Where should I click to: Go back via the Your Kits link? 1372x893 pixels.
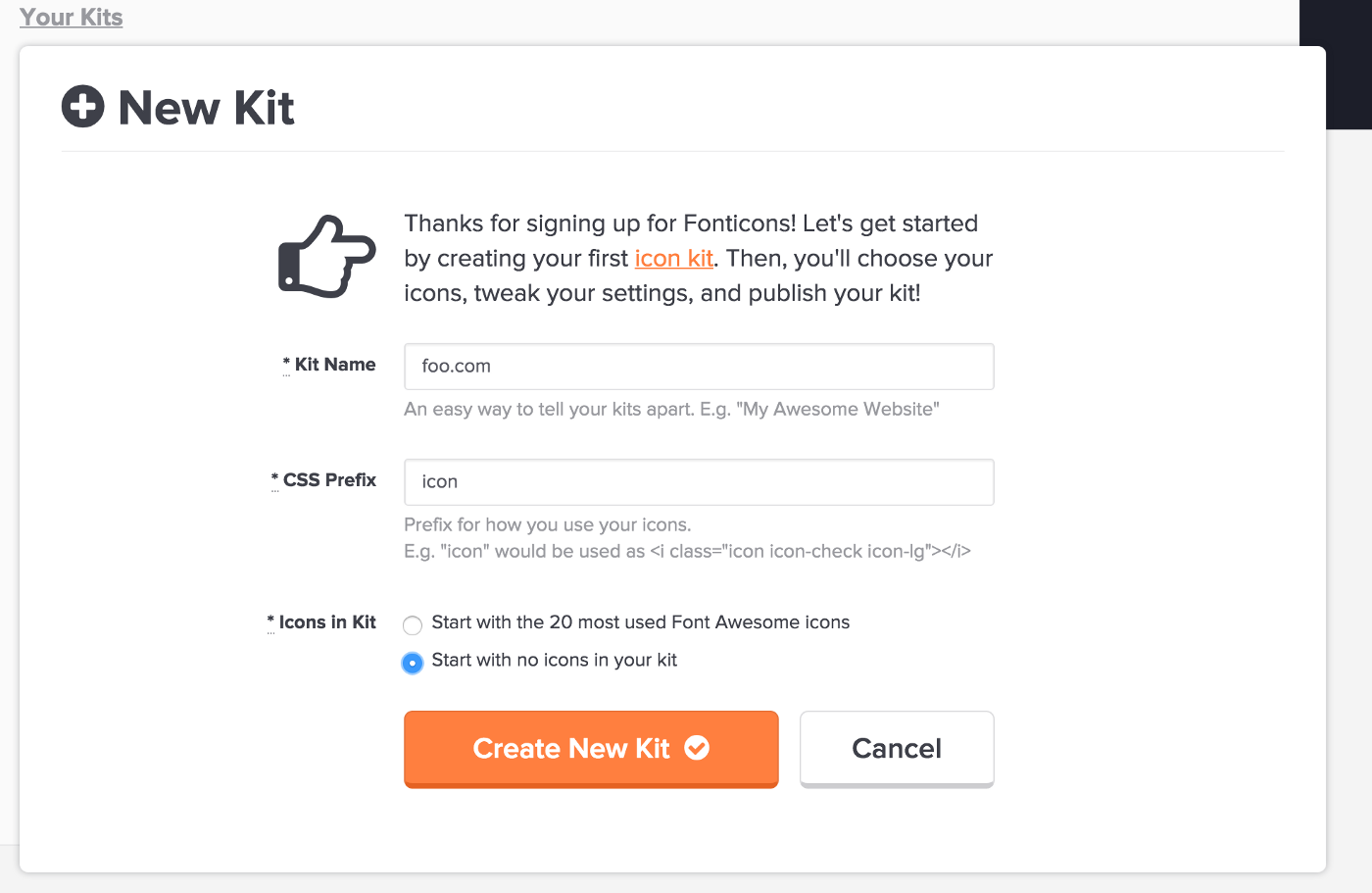pos(71,18)
